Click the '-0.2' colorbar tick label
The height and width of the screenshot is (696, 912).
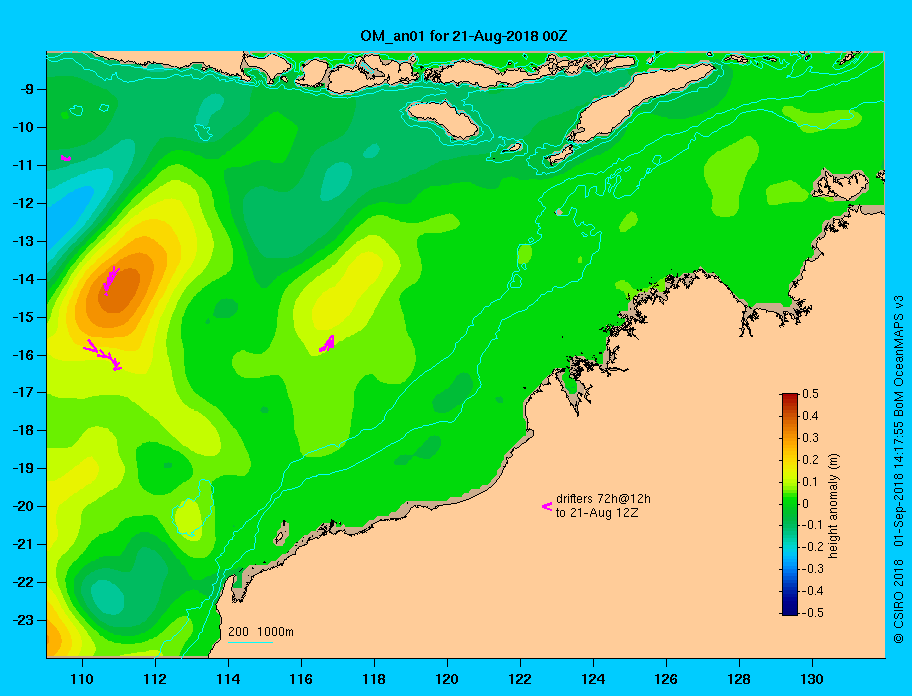pos(813,547)
